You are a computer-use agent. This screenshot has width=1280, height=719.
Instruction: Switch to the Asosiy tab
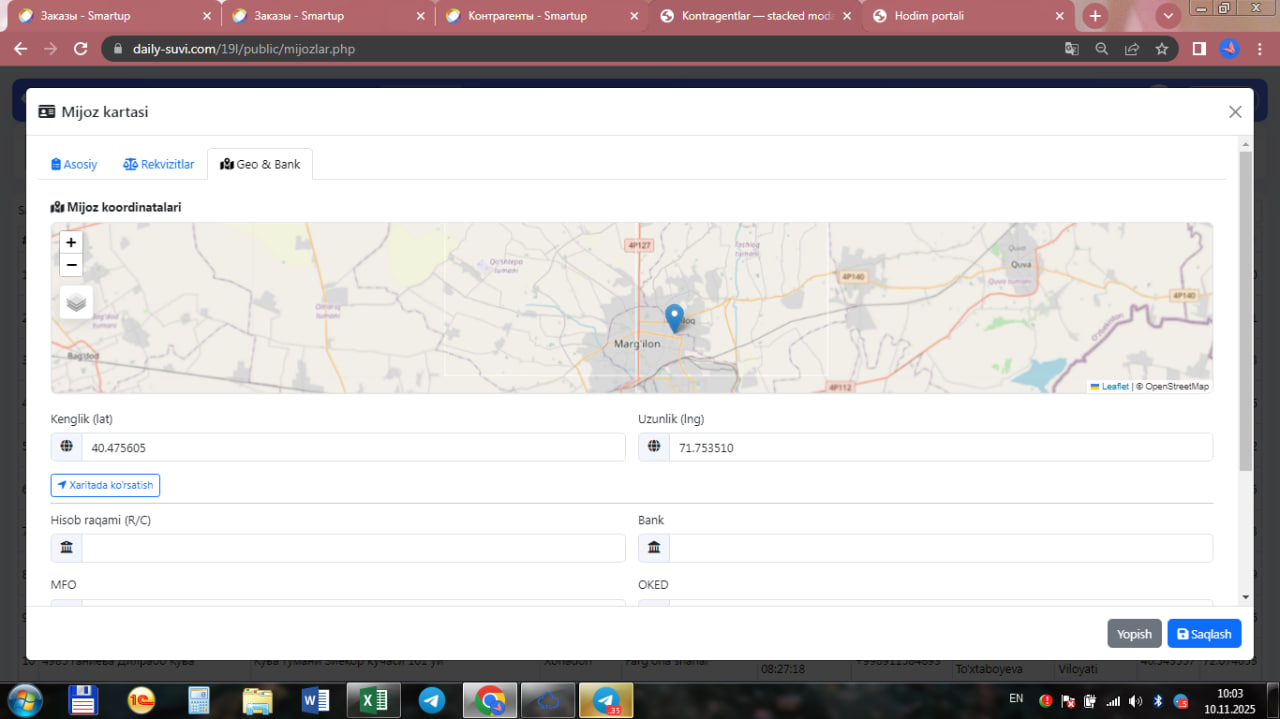click(x=74, y=164)
